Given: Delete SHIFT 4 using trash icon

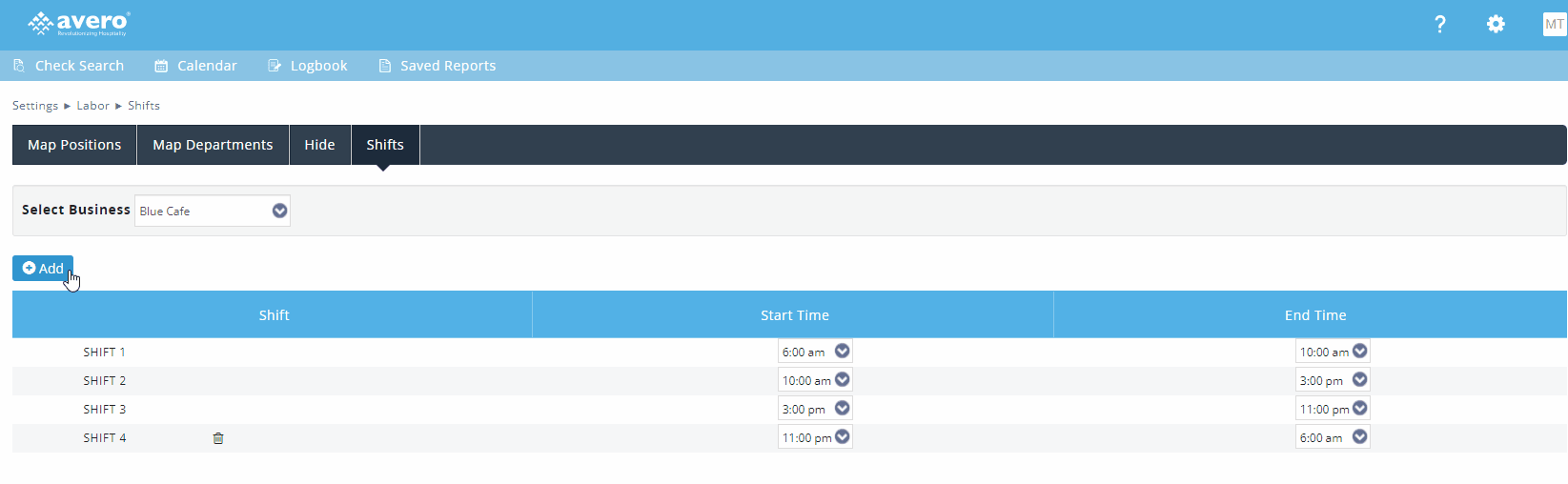Looking at the screenshot, I should pos(218,438).
